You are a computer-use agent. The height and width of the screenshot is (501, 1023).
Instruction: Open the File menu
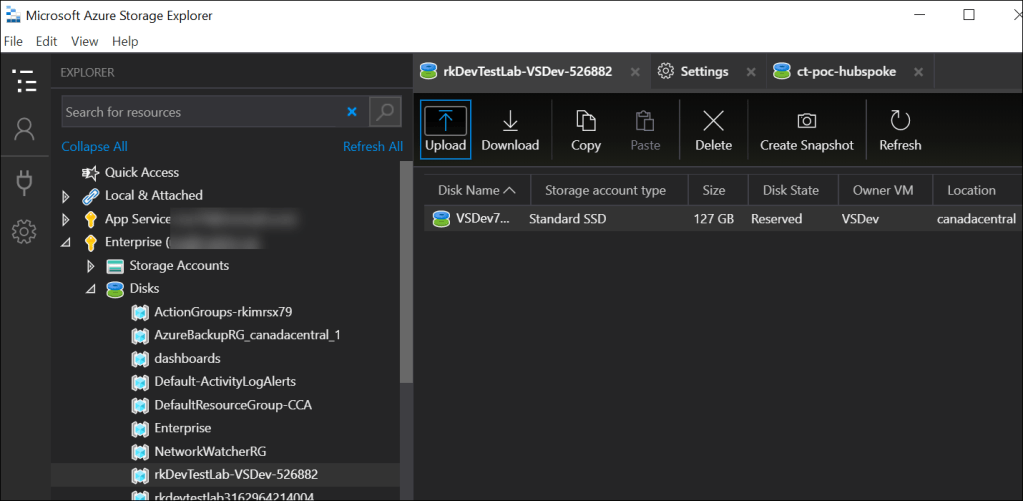point(13,41)
